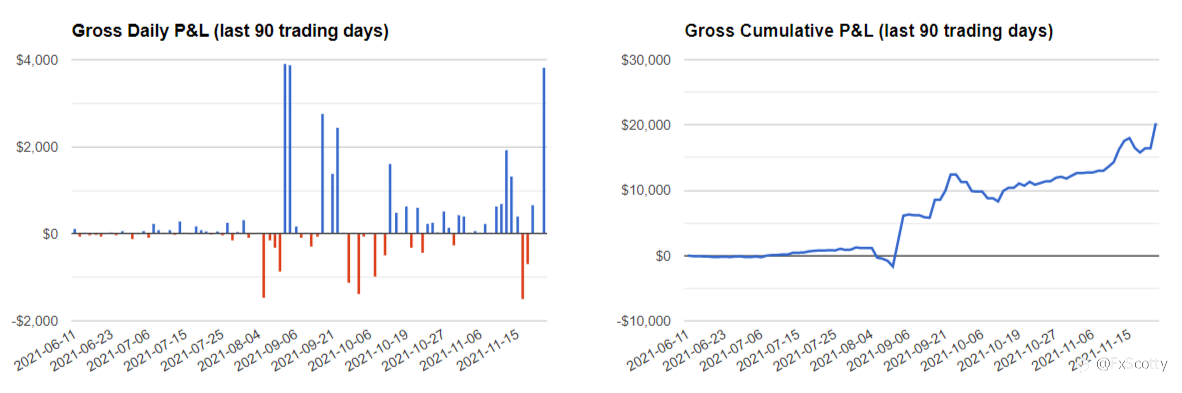Click the $10,000 label on Cumulative P&L axis
Viewport: 1182px width, 393px height.
click(645, 191)
